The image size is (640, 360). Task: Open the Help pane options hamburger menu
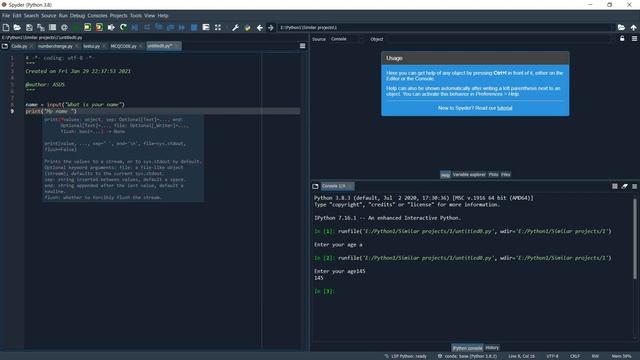[634, 39]
